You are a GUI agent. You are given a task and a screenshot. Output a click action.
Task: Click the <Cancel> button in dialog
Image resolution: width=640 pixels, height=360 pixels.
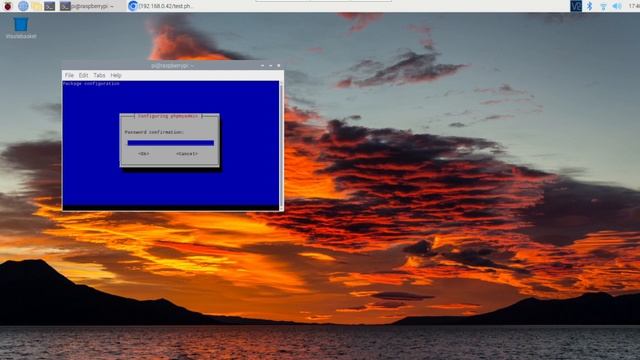pos(187,154)
